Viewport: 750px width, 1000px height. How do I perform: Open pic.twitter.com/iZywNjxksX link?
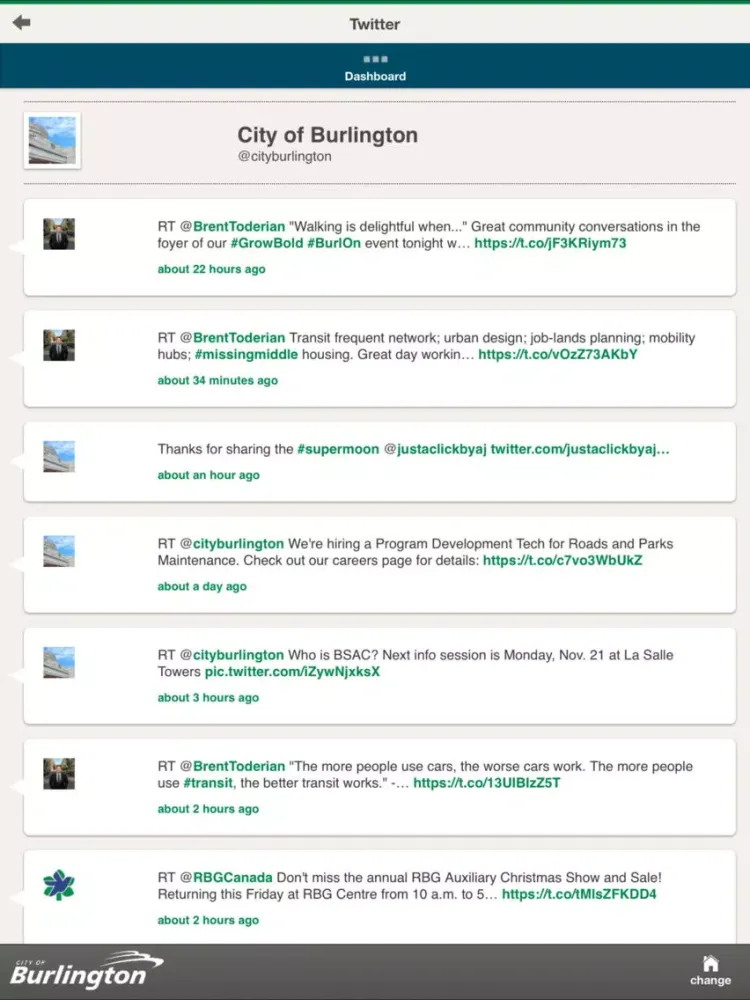292,672
